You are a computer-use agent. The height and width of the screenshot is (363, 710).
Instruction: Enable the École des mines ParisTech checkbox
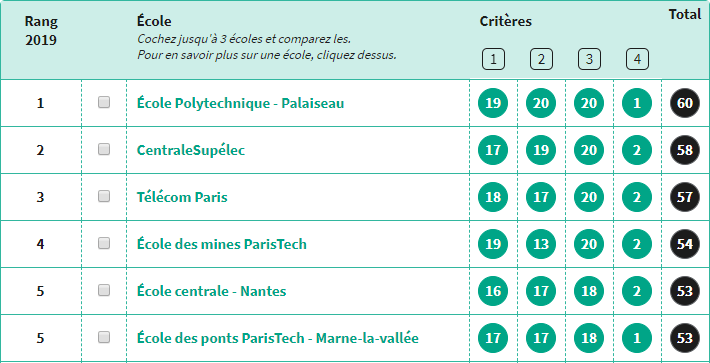[x=104, y=243]
